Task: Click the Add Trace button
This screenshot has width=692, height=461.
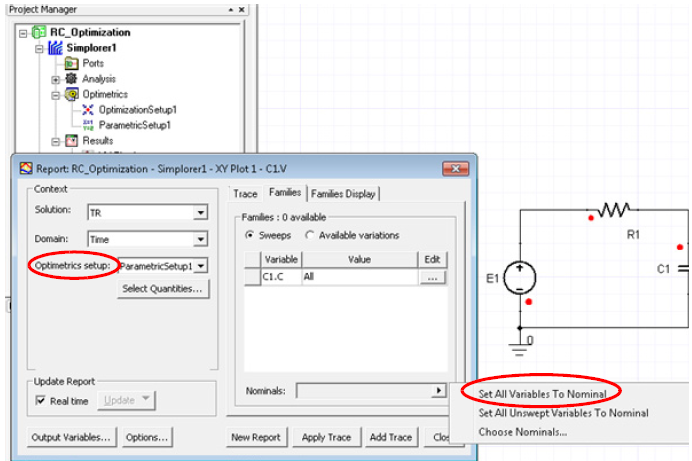Action: point(391,437)
